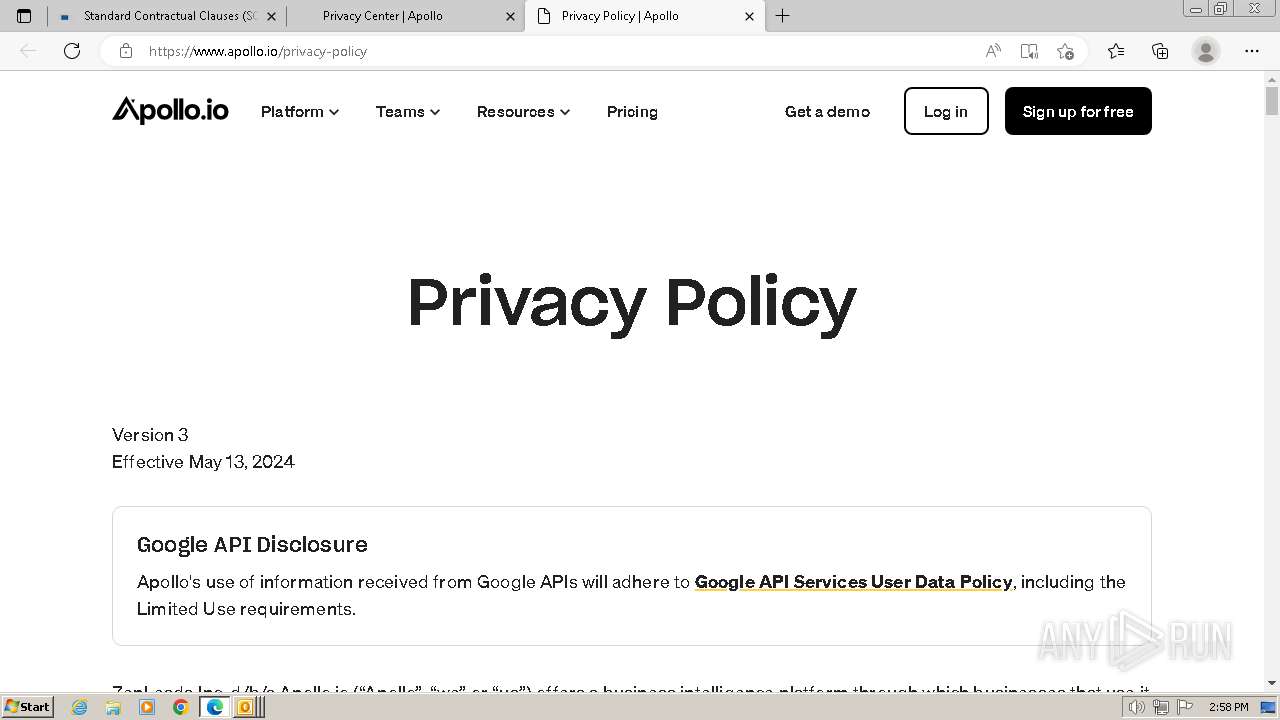The height and width of the screenshot is (720, 1280).
Task: Open network icon in system tray
Action: click(x=1160, y=707)
